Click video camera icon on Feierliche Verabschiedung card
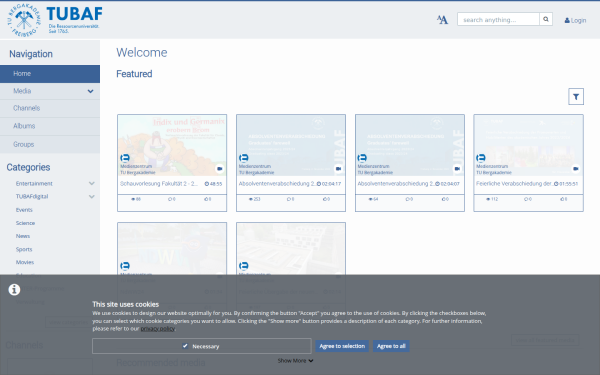600x375 pixels. coord(576,169)
